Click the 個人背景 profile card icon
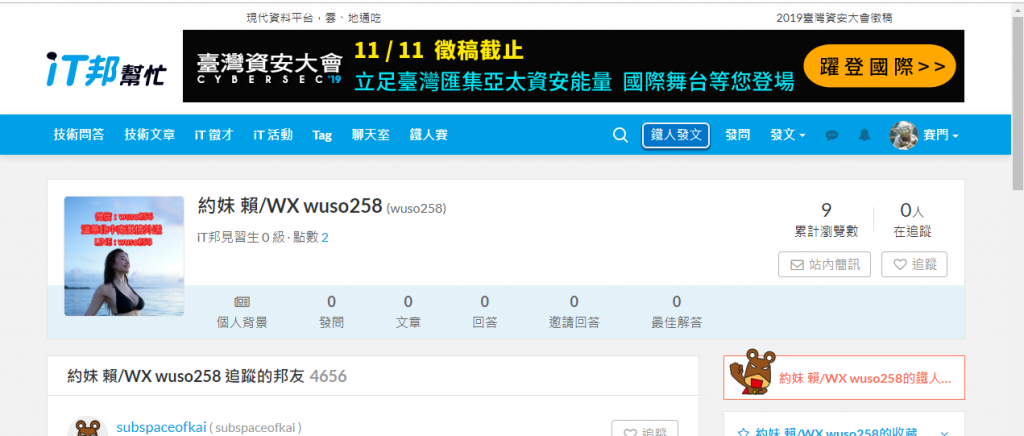Viewport: 1024px width, 436px height. click(242, 302)
